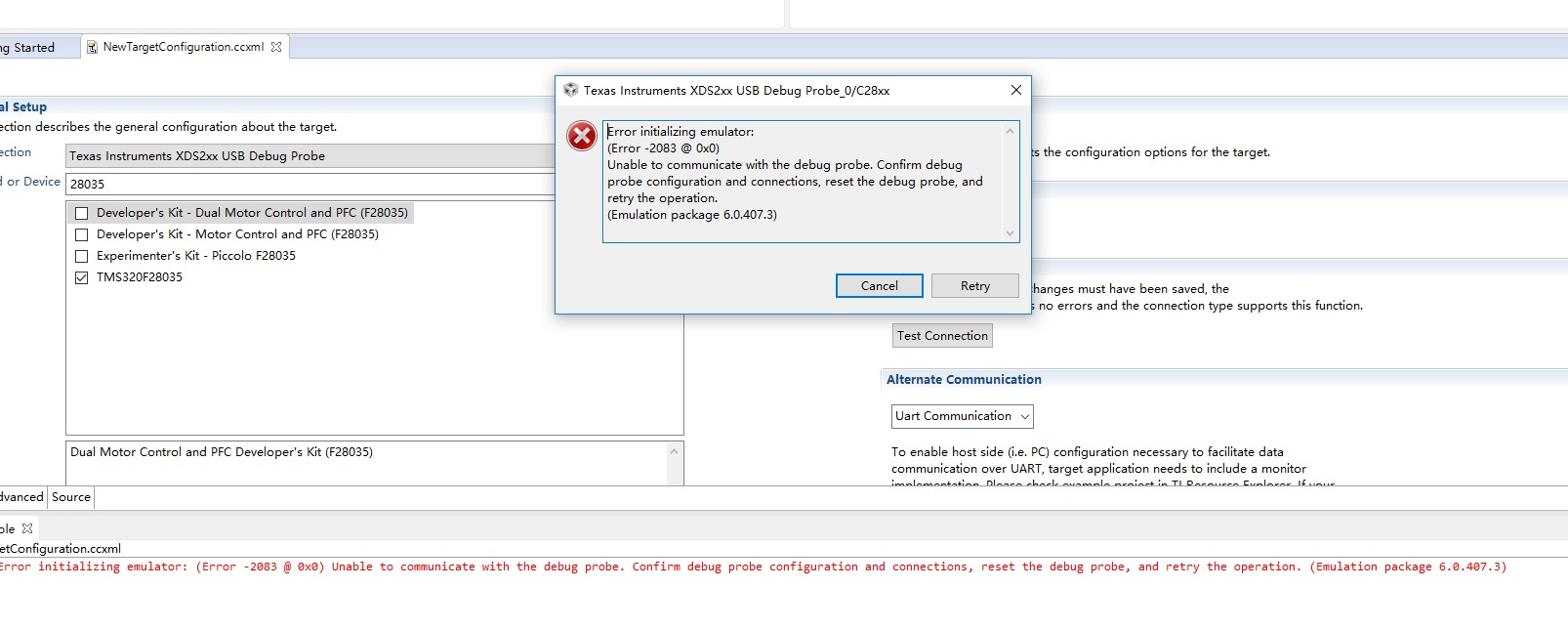The image size is (1568, 630).
Task: Click the NewTargetConfiguration.ccxml file icon
Action: 92,47
